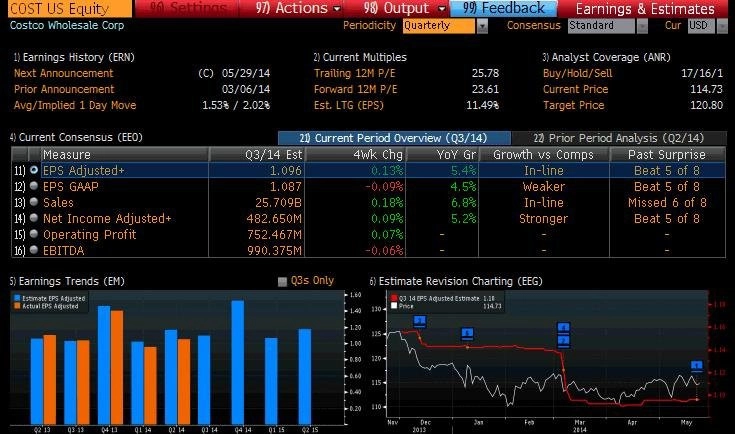Screen dimensions: 735x434
Task: Select the Net Income Adjusted+ radio button
Action: [34, 218]
